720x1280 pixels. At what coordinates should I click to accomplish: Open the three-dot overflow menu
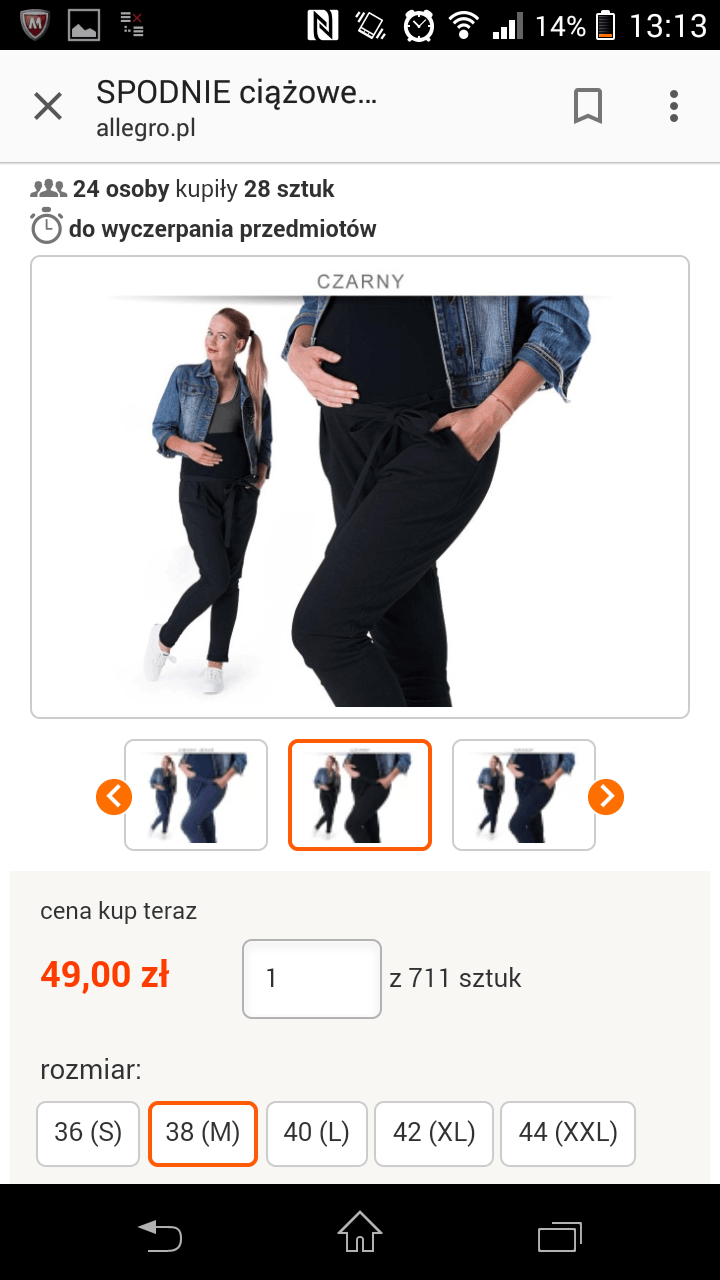(674, 106)
